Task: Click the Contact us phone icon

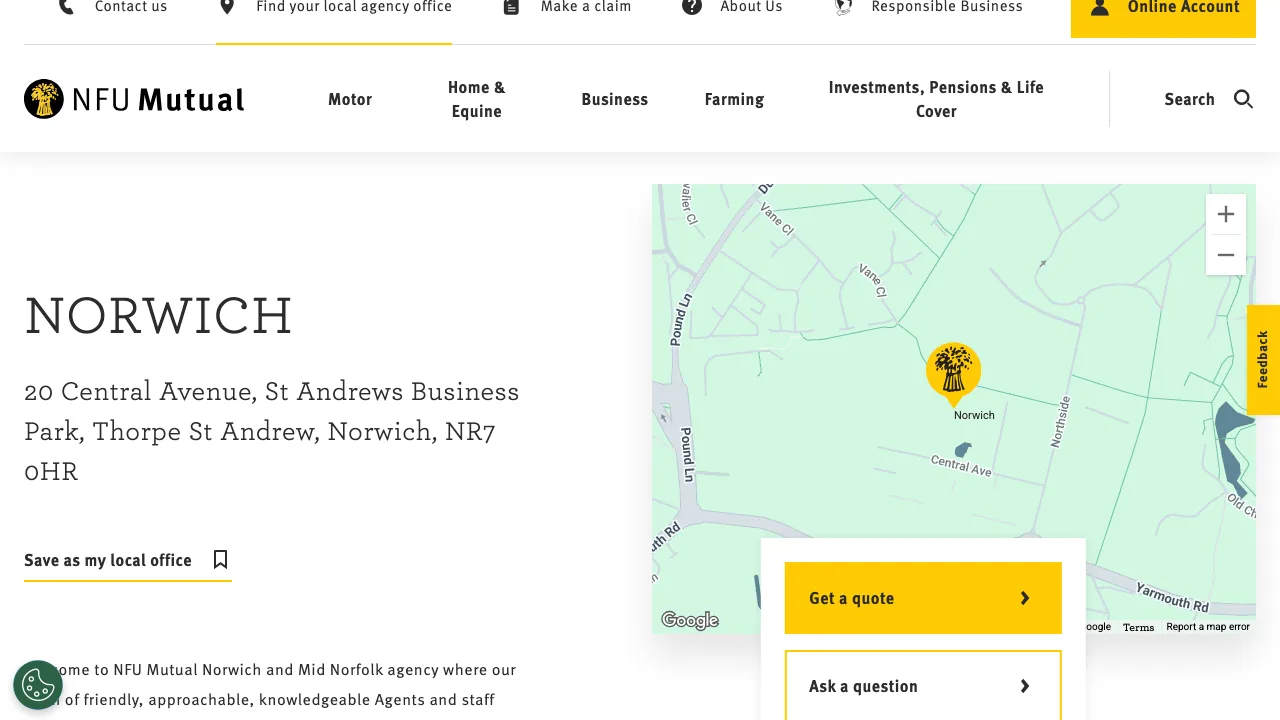Action: point(66,7)
